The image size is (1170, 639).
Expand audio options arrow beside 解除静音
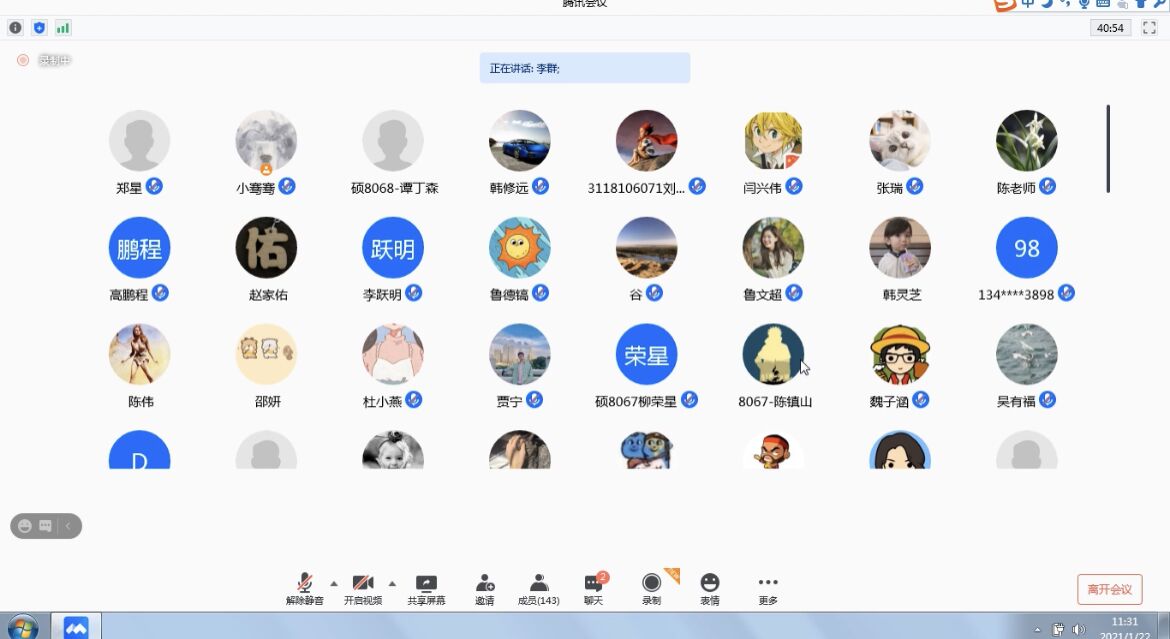pyautogui.click(x=334, y=583)
